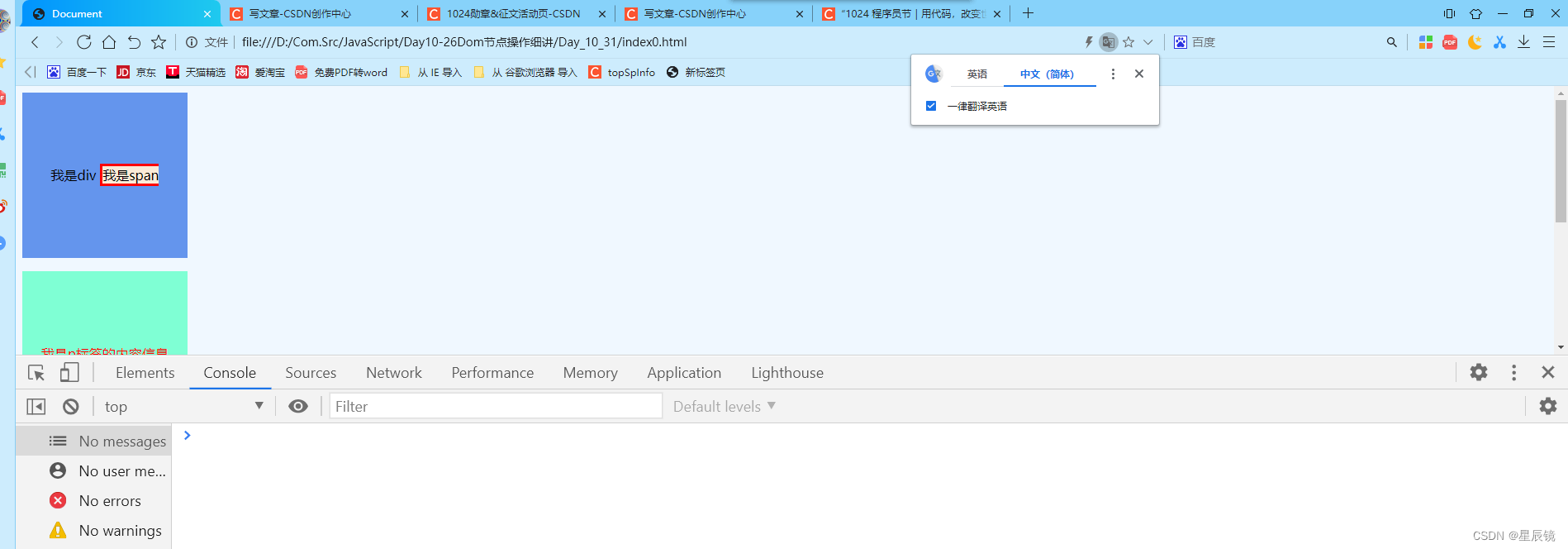The width and height of the screenshot is (1568, 549).
Task: Open the Default levels dropdown
Action: [725, 406]
